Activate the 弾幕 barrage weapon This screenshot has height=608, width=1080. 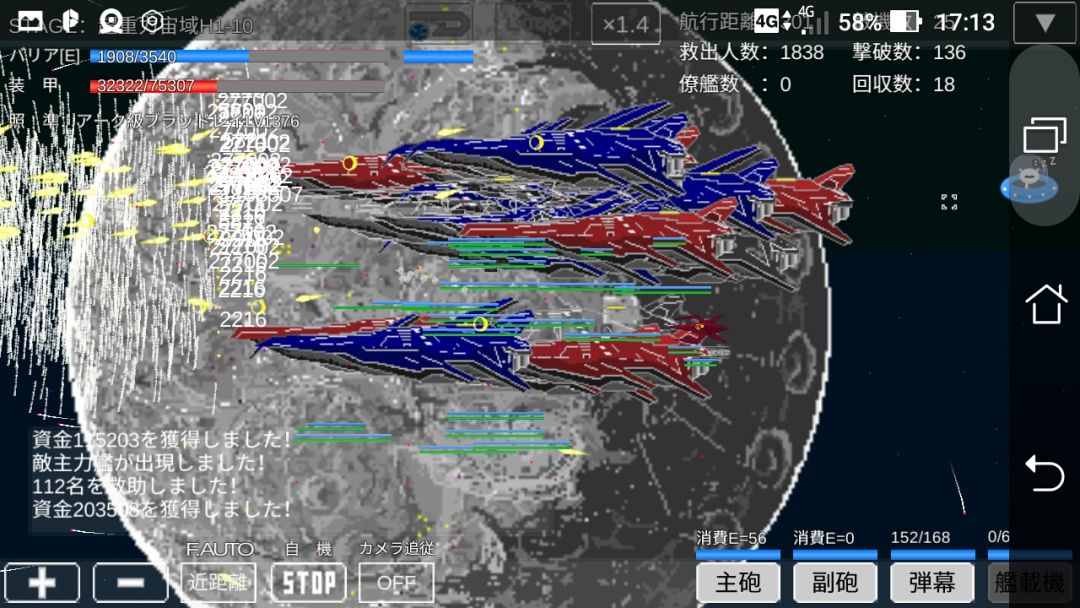pos(932,583)
